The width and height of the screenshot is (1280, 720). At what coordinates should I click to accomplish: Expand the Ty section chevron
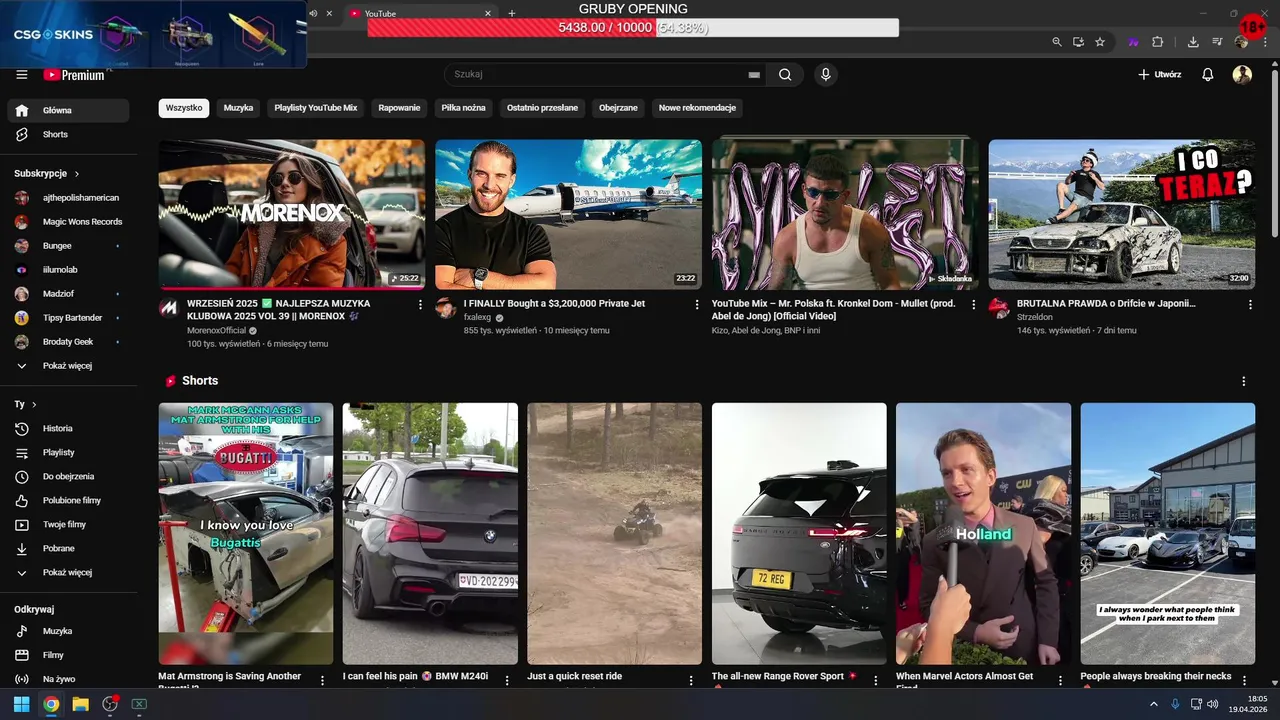pyautogui.click(x=34, y=405)
